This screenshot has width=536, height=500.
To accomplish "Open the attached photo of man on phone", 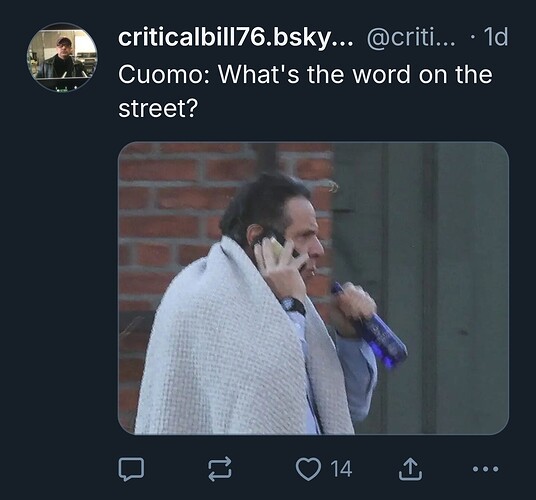I will [x=313, y=288].
